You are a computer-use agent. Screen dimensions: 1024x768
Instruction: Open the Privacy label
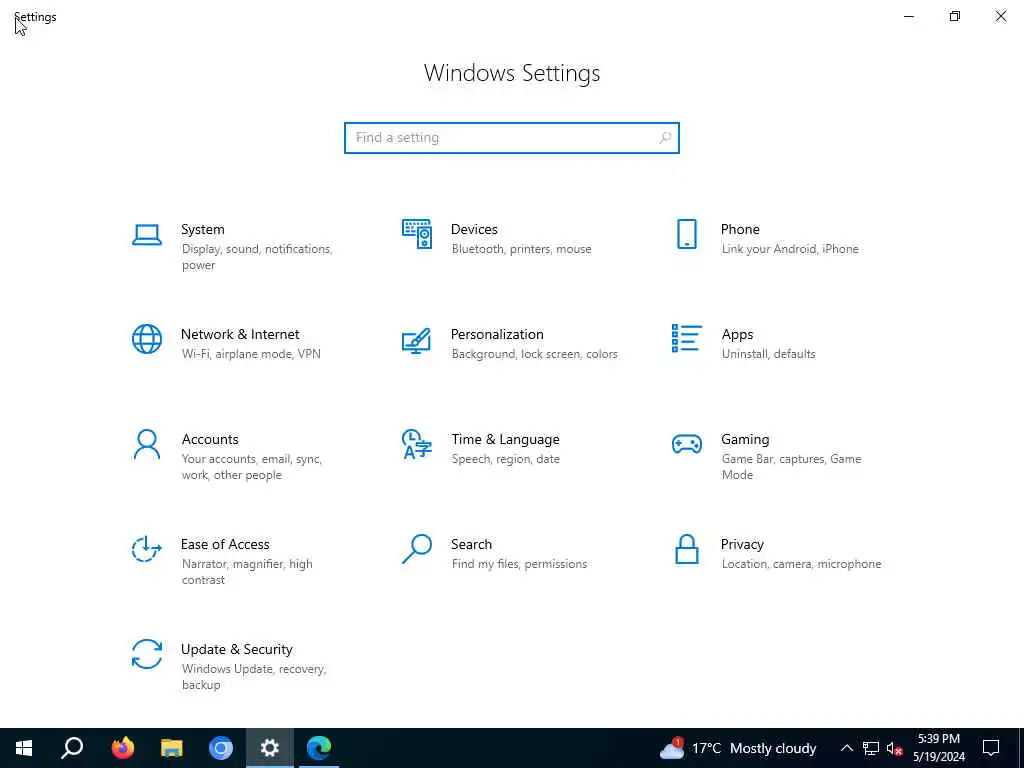742,545
